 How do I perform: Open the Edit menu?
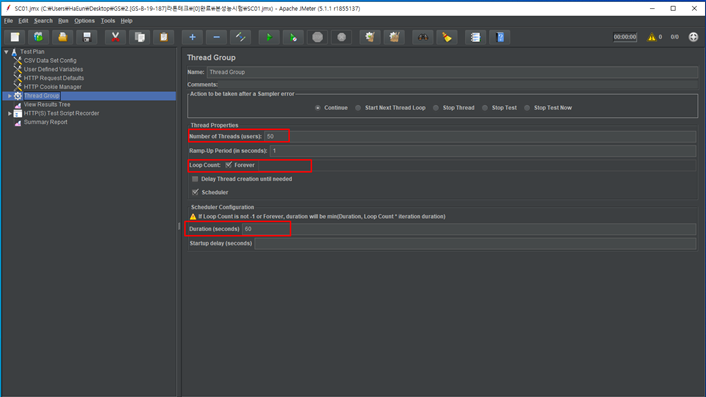[23, 21]
